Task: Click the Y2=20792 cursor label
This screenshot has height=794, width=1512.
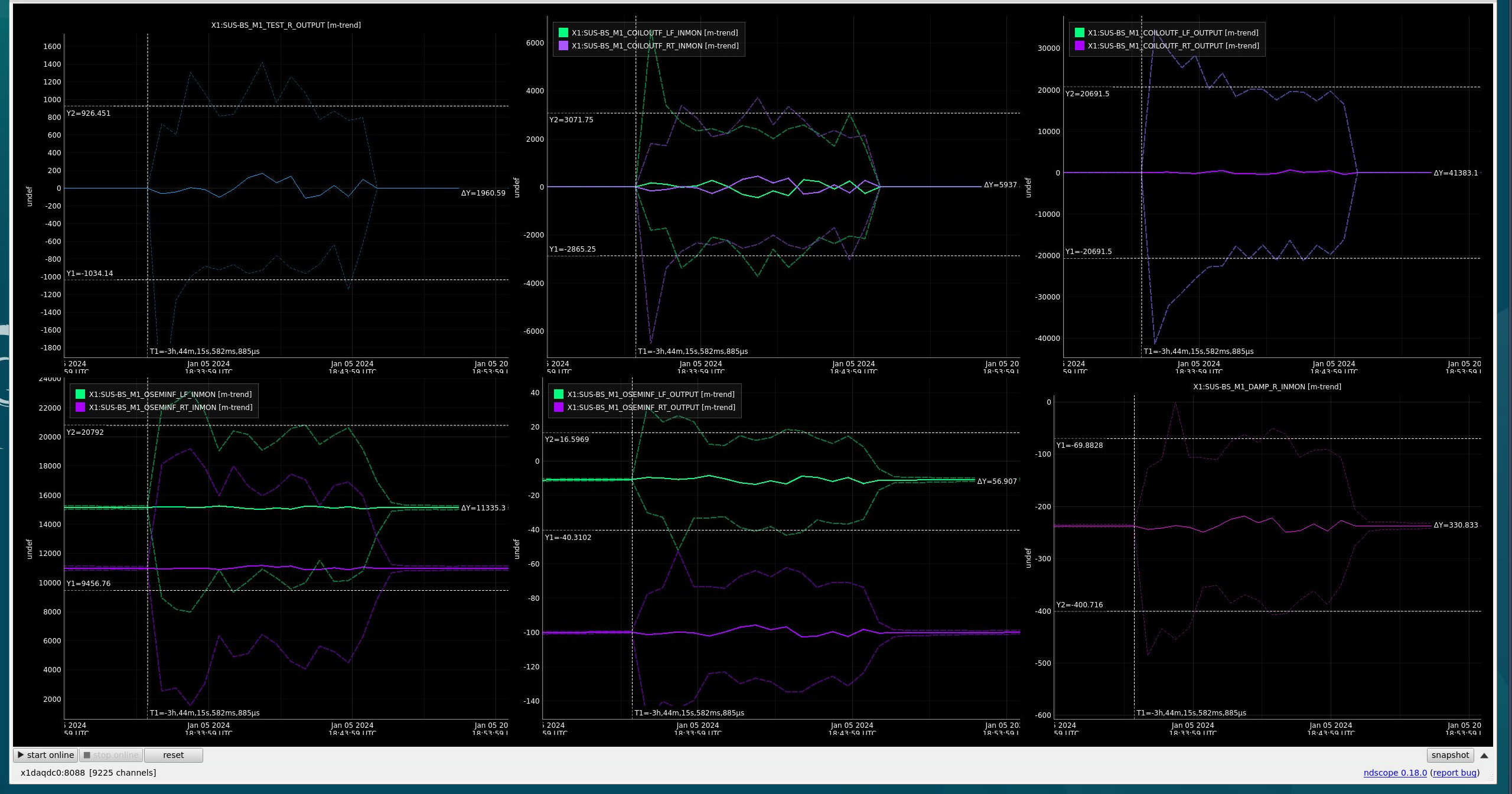Action: [x=85, y=432]
